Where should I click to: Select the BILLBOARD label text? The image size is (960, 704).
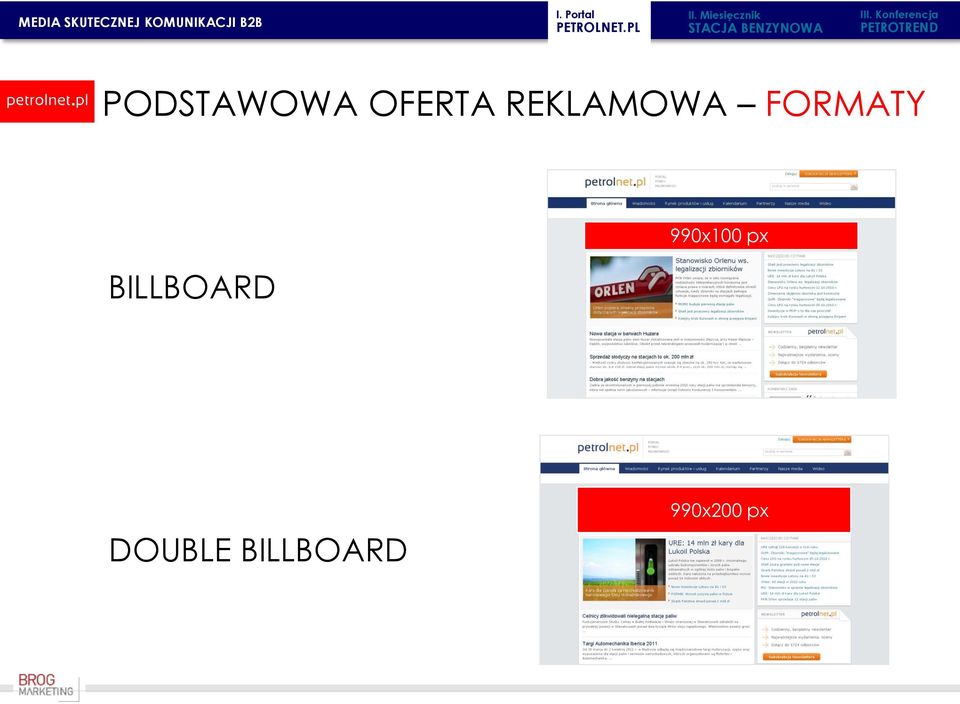[x=192, y=288]
